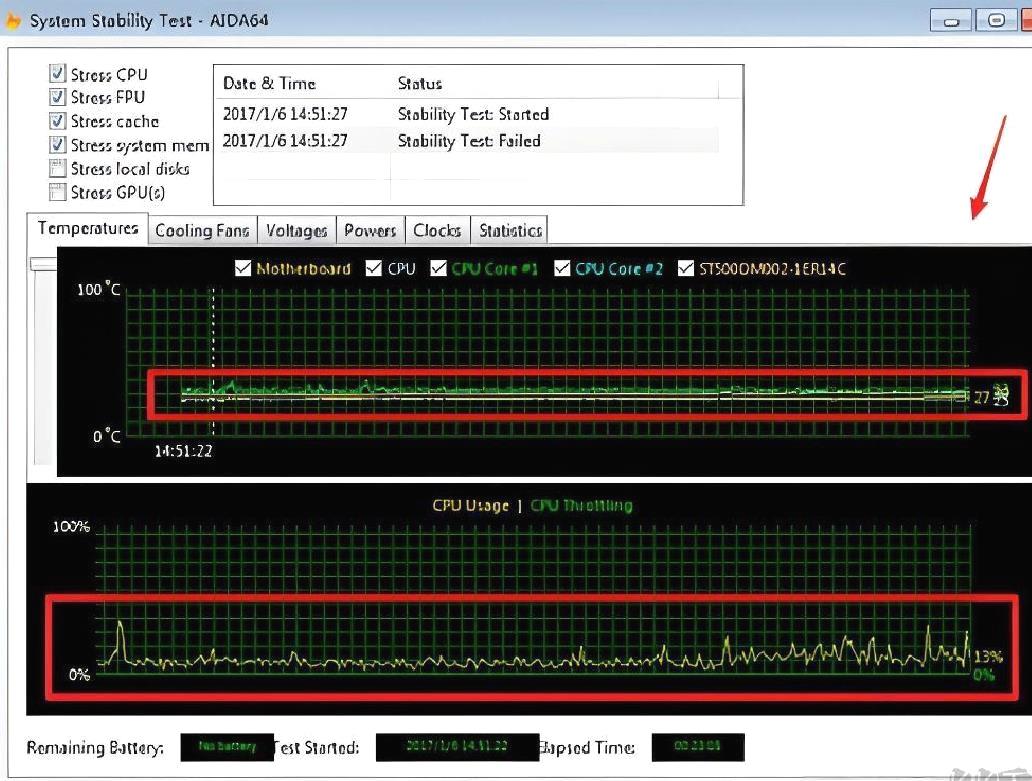Screen dimensions: 1032x781
Task: Select the Stability Test: Started log row
Action: point(467,114)
